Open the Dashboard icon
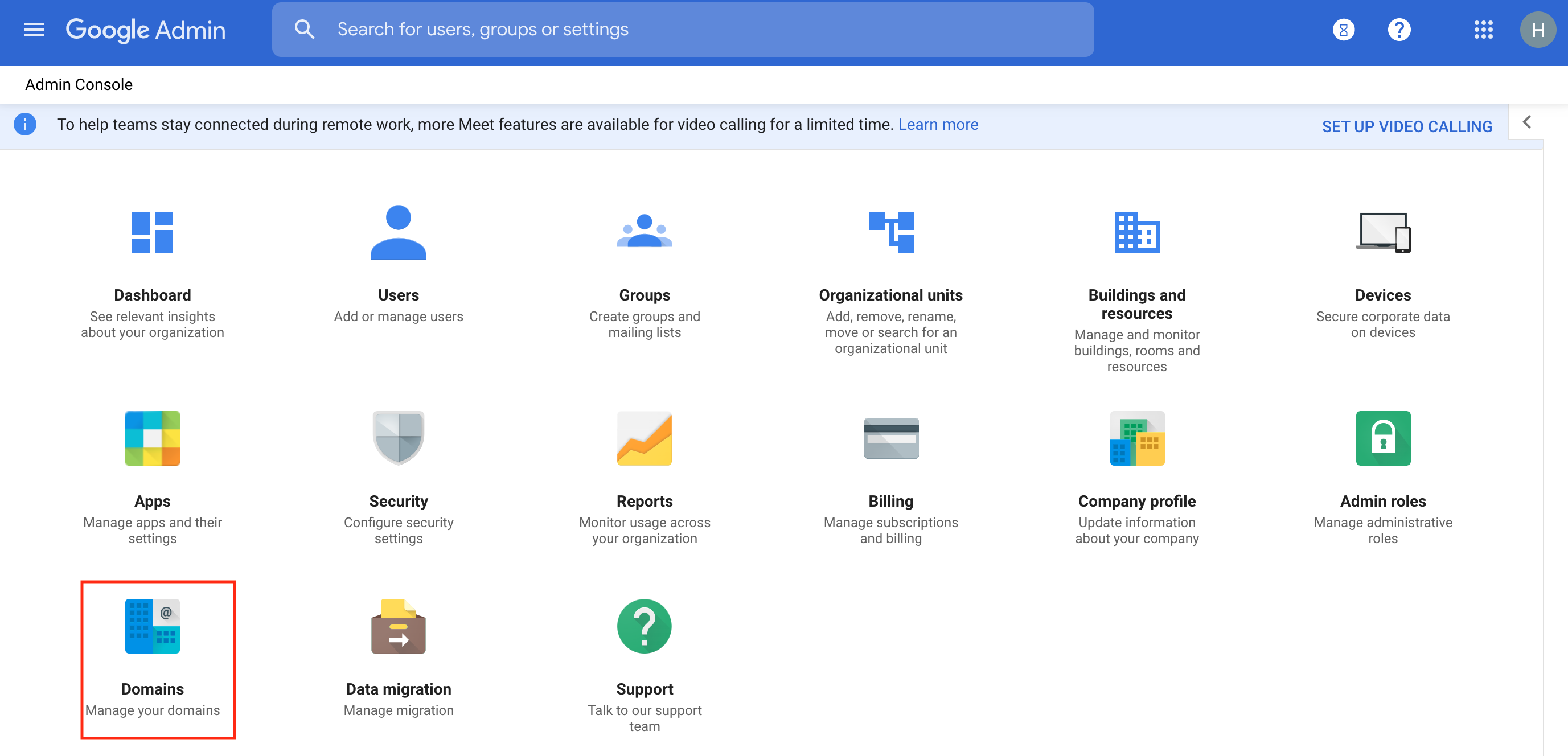The width and height of the screenshot is (1568, 756). point(152,232)
